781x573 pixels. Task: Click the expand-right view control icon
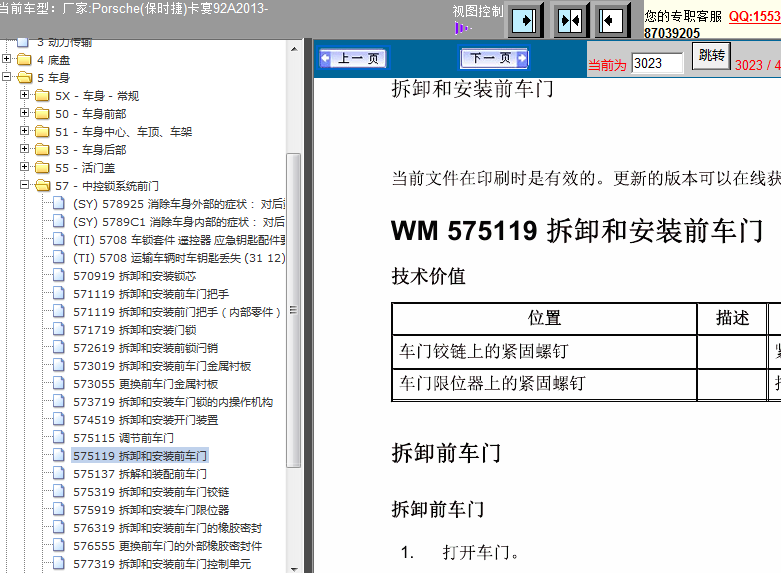pyautogui.click(x=524, y=21)
